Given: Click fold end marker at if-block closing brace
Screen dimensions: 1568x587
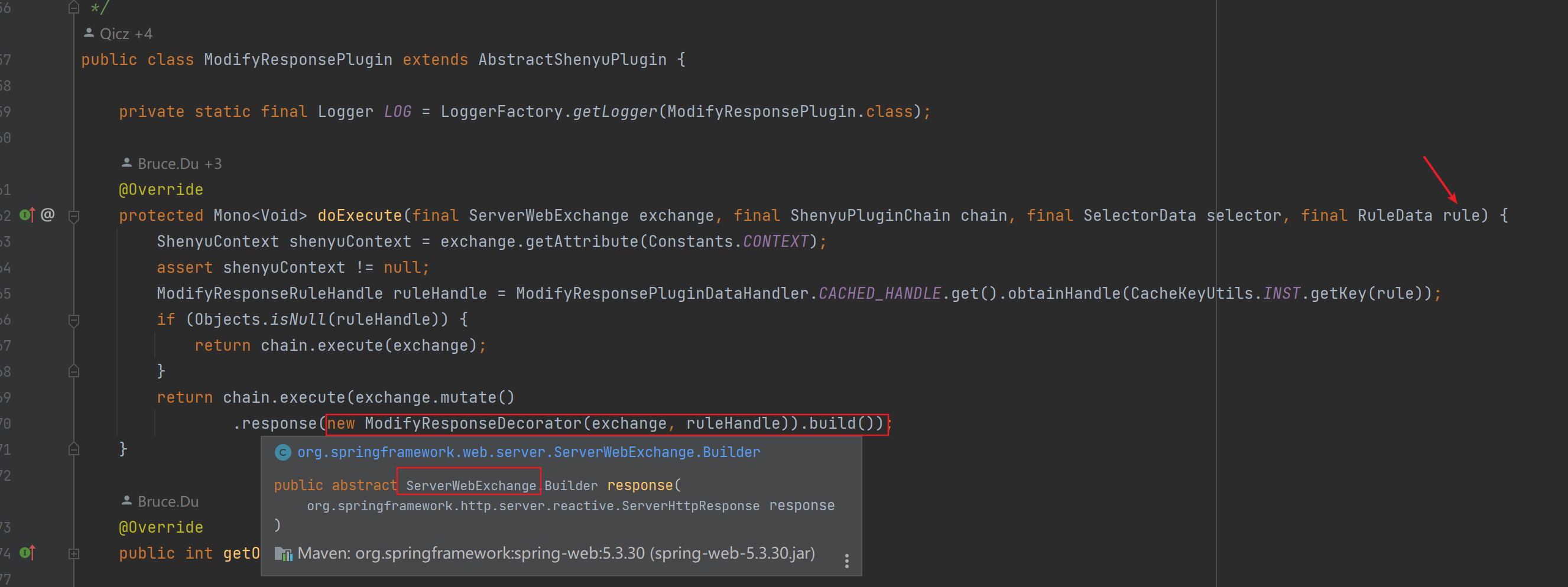Looking at the screenshot, I should tap(74, 371).
